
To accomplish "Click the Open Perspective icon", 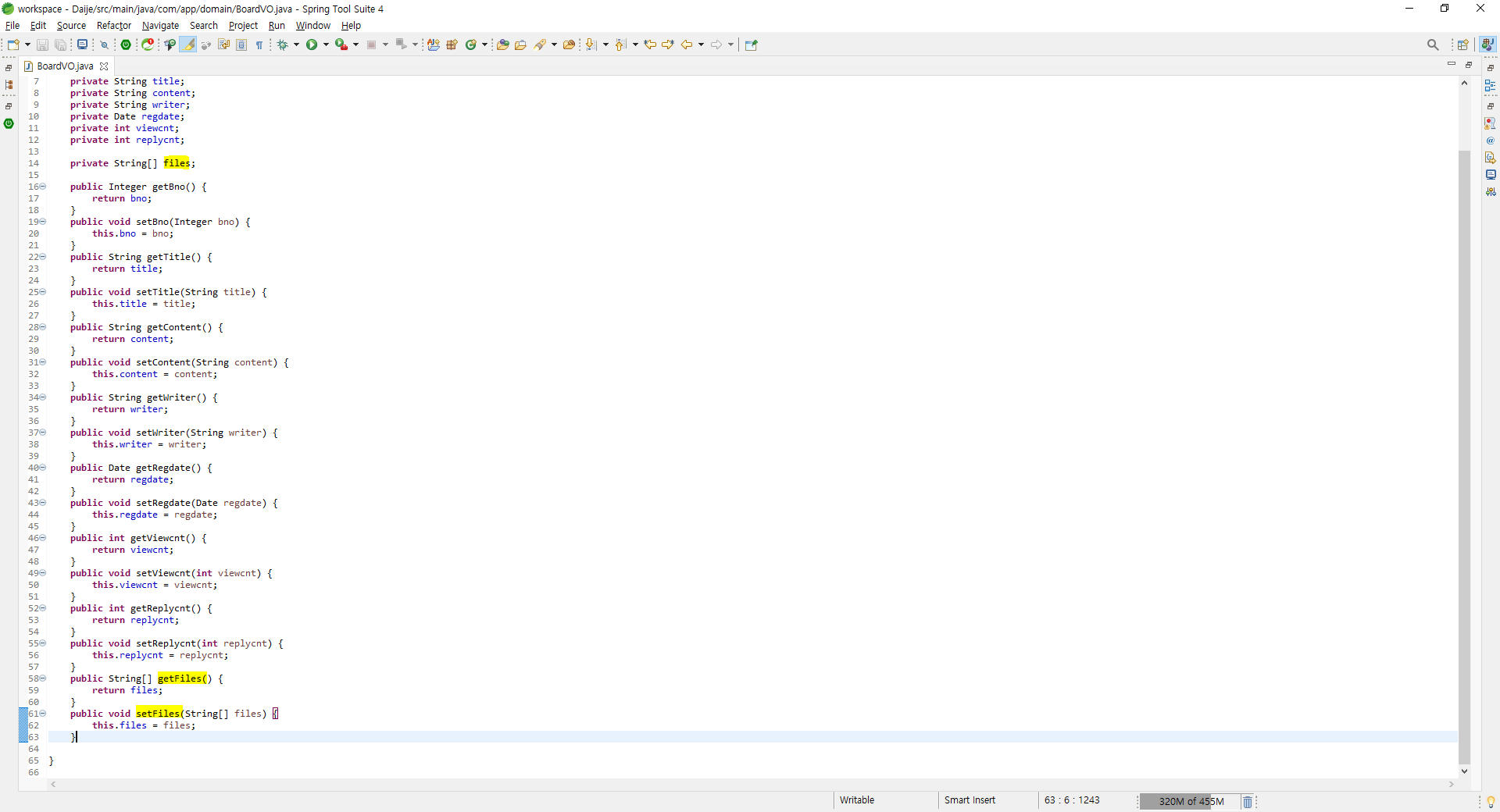I will point(1463,45).
